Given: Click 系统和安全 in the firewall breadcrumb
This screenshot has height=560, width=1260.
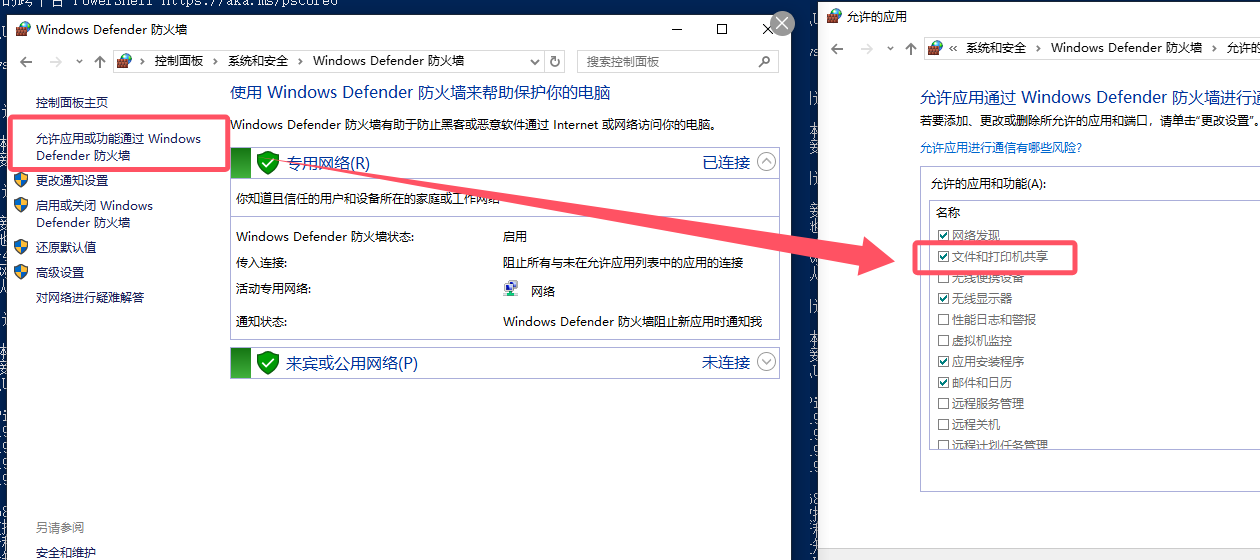Looking at the screenshot, I should [x=257, y=61].
